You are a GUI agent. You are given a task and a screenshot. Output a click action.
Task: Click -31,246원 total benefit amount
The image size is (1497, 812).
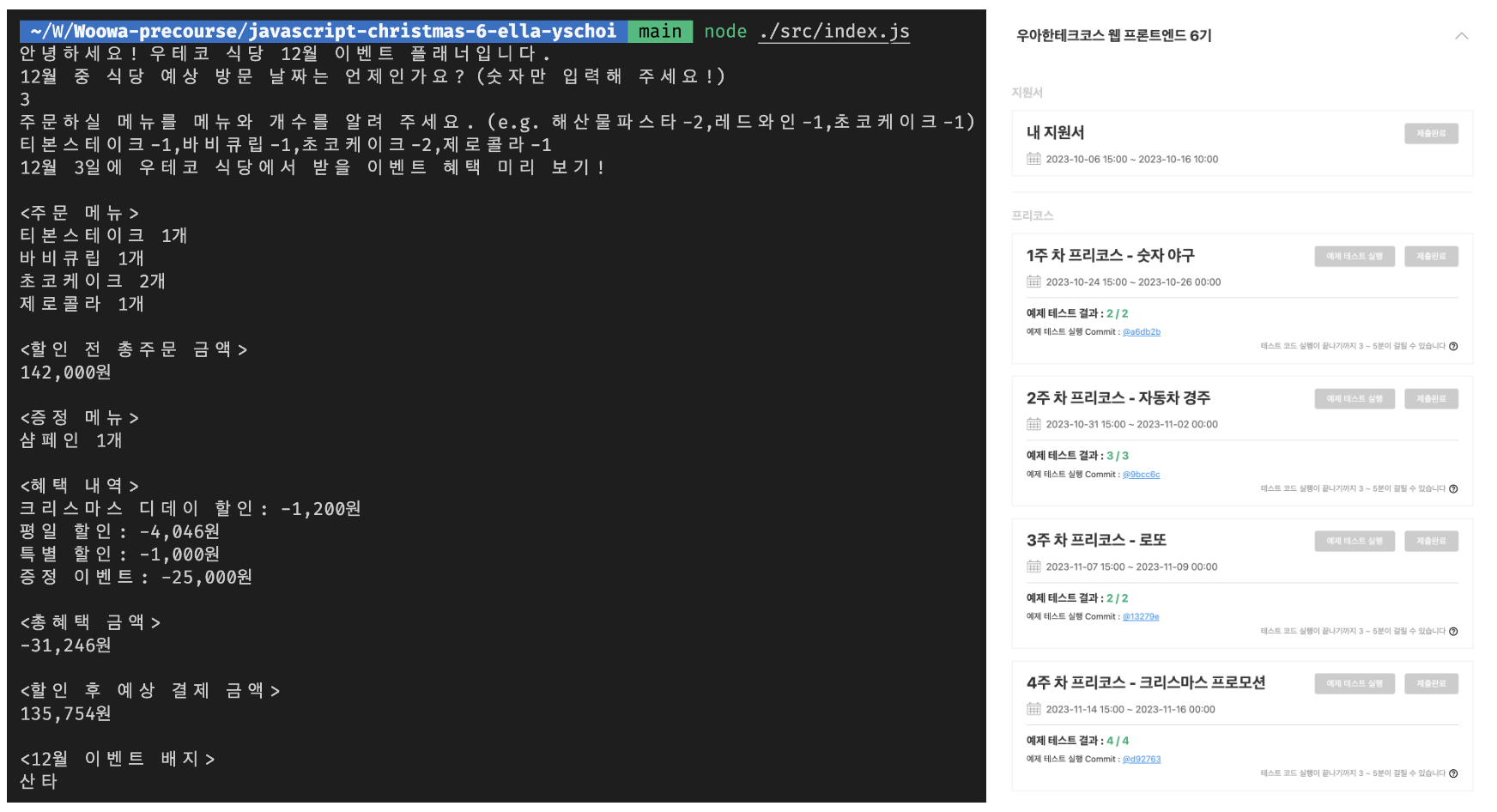(x=65, y=645)
